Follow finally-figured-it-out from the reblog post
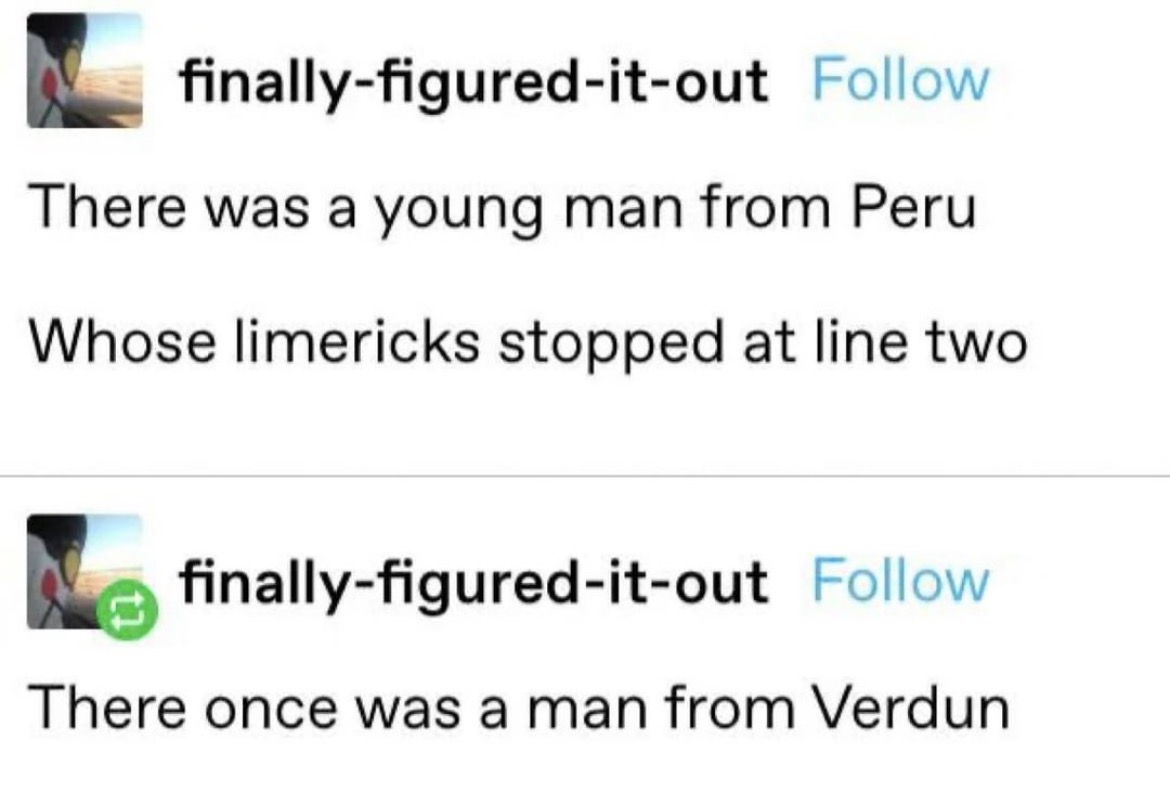 (x=900, y=580)
